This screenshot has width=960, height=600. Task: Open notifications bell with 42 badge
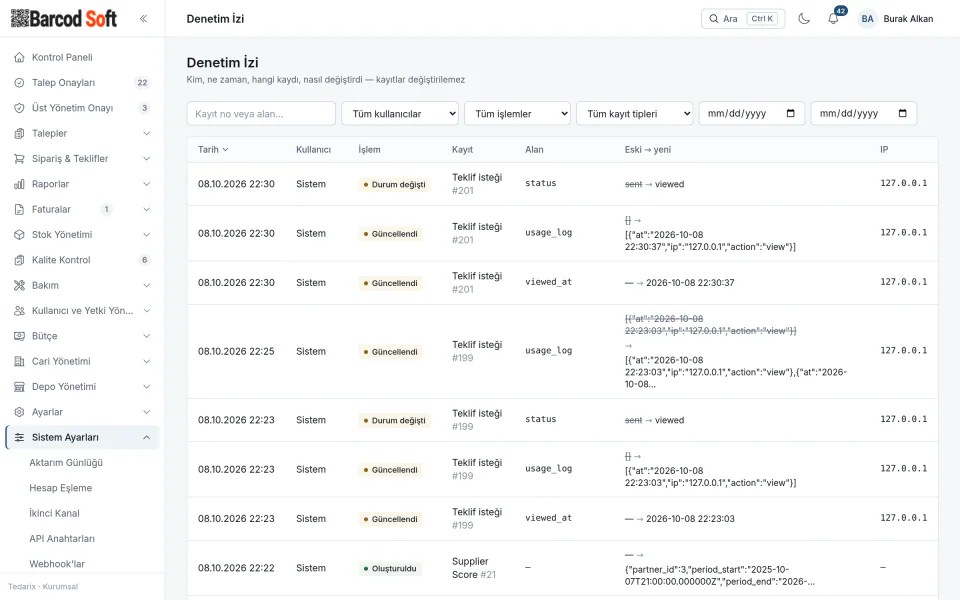833,18
